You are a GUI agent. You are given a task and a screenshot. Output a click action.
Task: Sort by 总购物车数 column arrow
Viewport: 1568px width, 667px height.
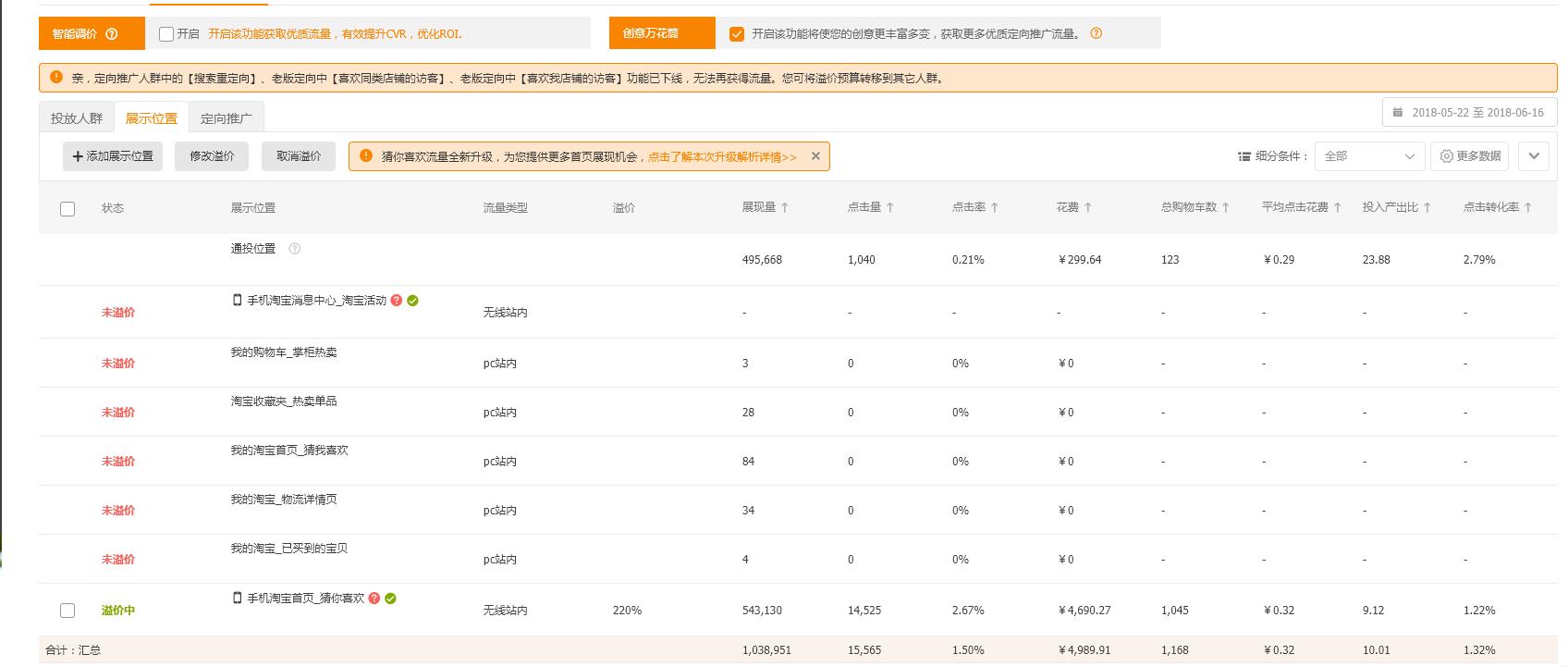(x=1226, y=208)
